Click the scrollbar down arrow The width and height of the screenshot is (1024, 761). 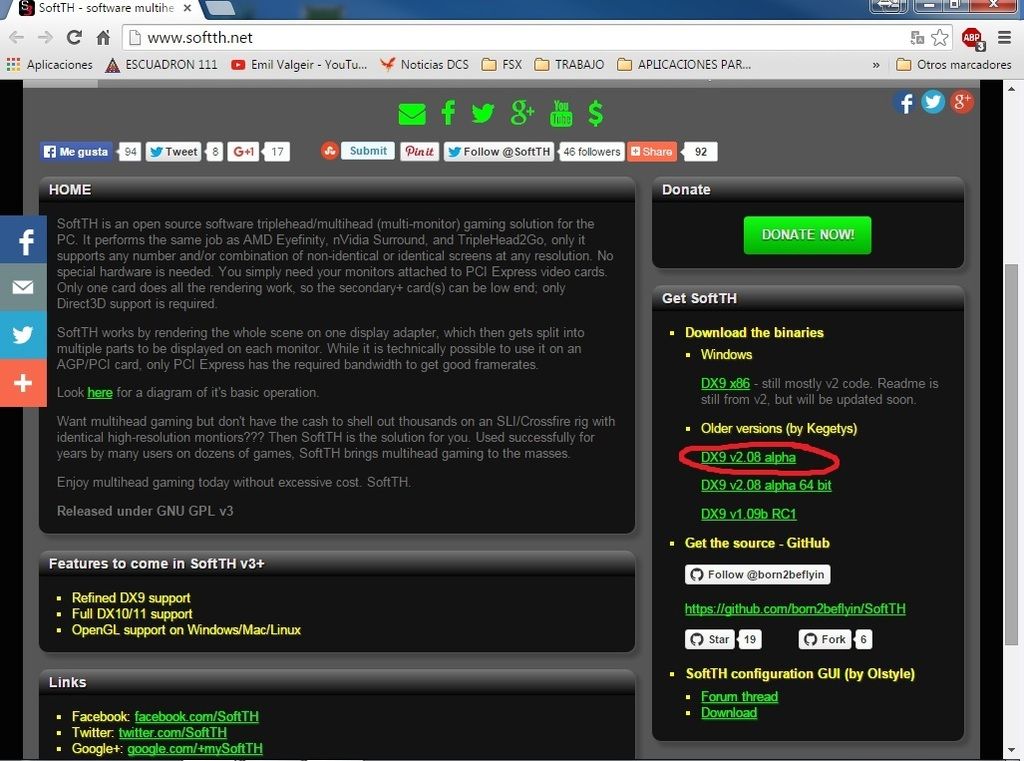[1011, 751]
